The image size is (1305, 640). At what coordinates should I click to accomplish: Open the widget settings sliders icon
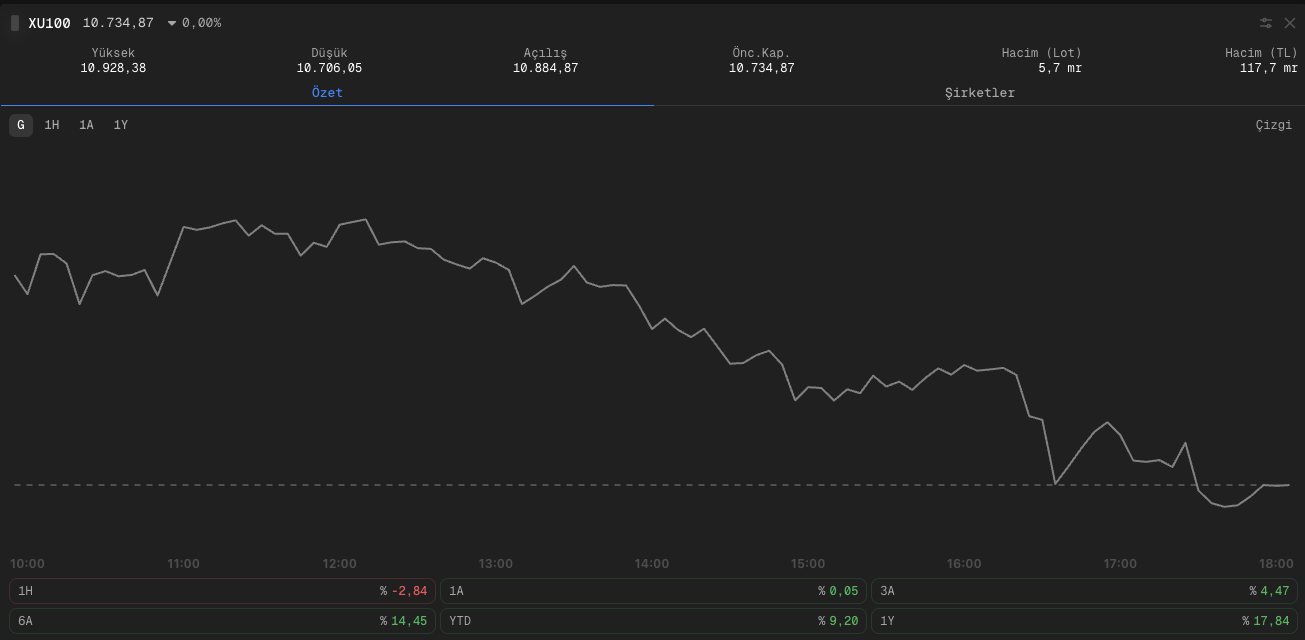(1266, 23)
